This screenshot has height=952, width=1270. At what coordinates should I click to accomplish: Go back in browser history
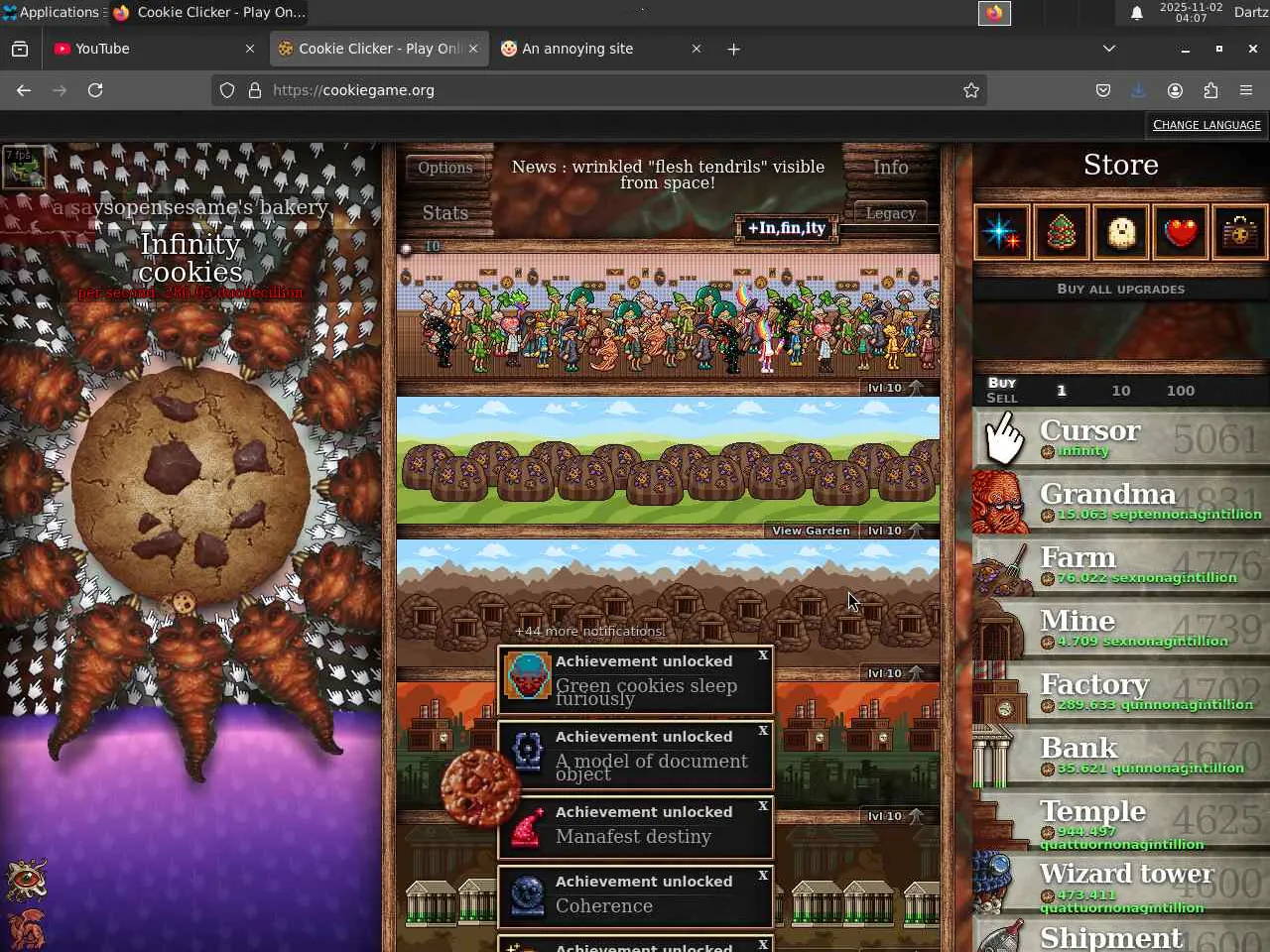point(24,90)
